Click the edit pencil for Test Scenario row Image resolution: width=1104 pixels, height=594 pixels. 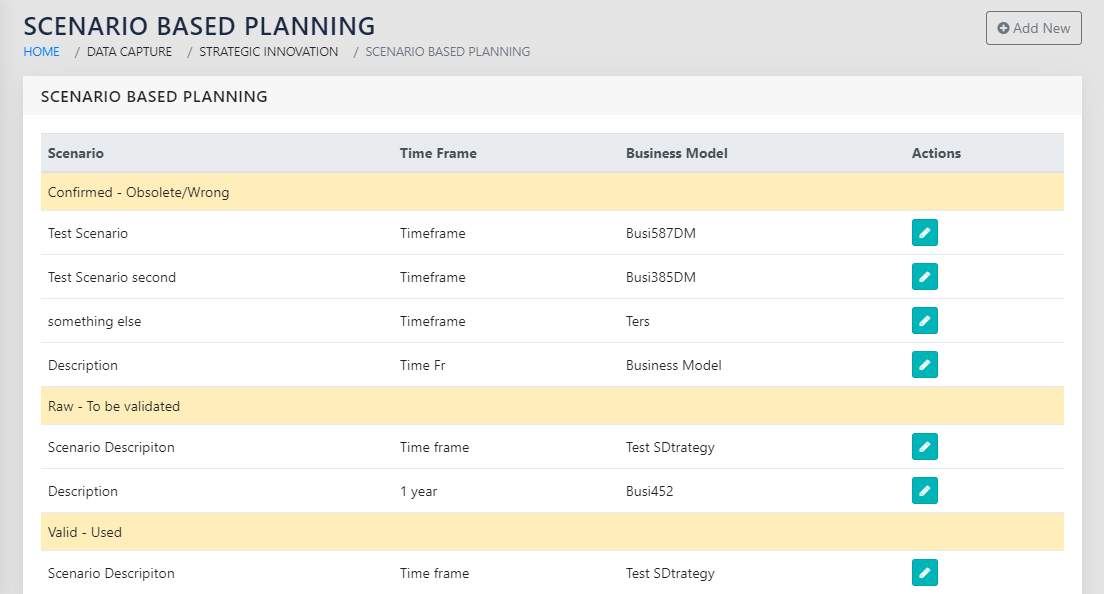click(x=924, y=233)
